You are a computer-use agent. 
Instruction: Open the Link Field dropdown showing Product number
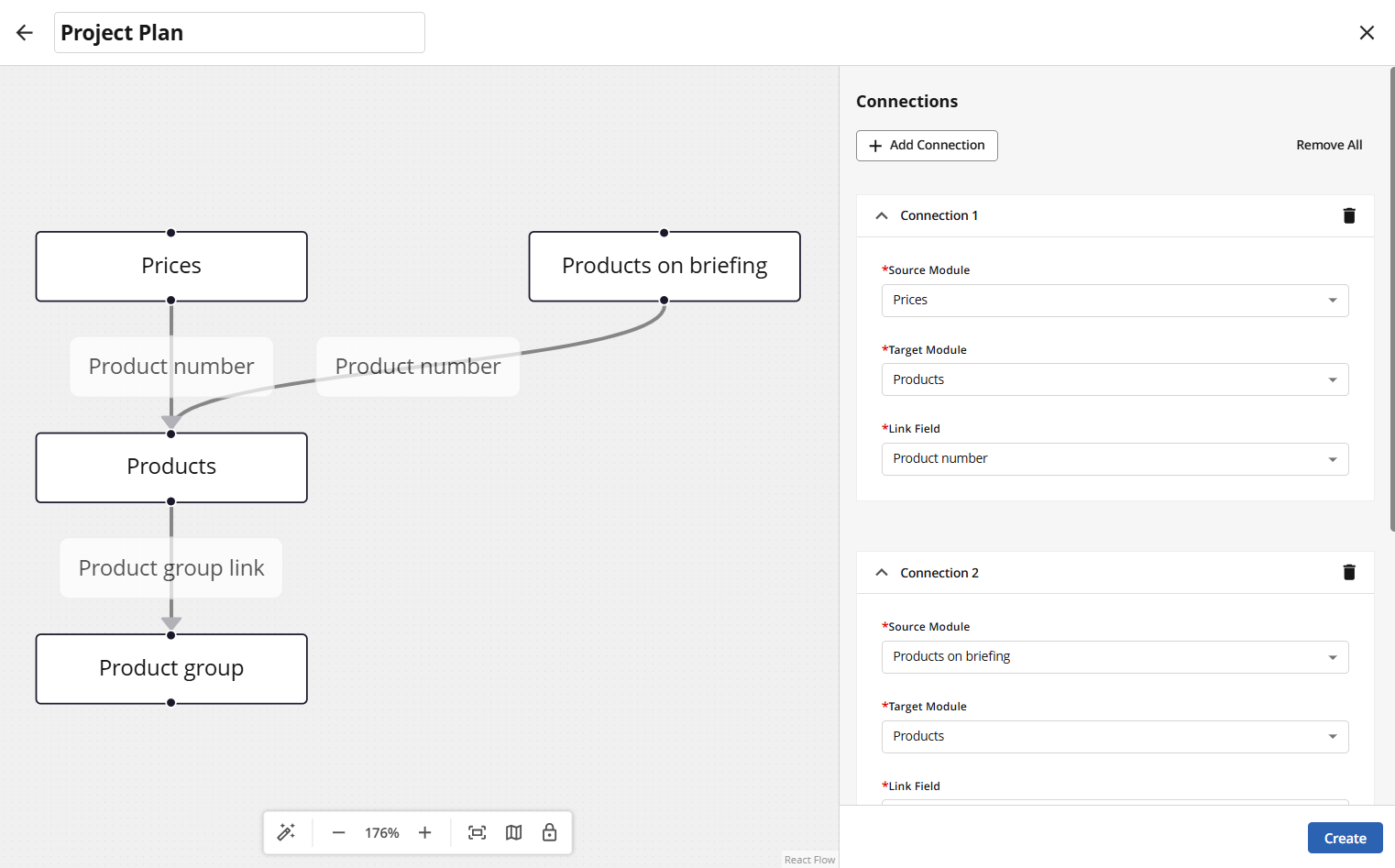click(1115, 459)
